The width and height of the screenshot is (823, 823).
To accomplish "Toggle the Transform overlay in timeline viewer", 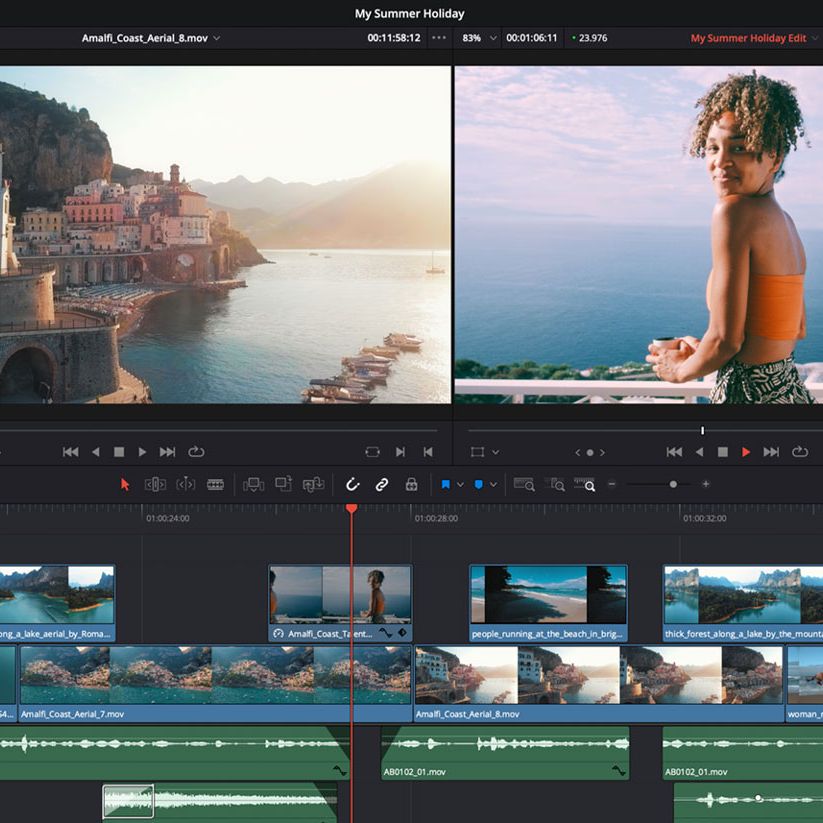I will click(477, 452).
